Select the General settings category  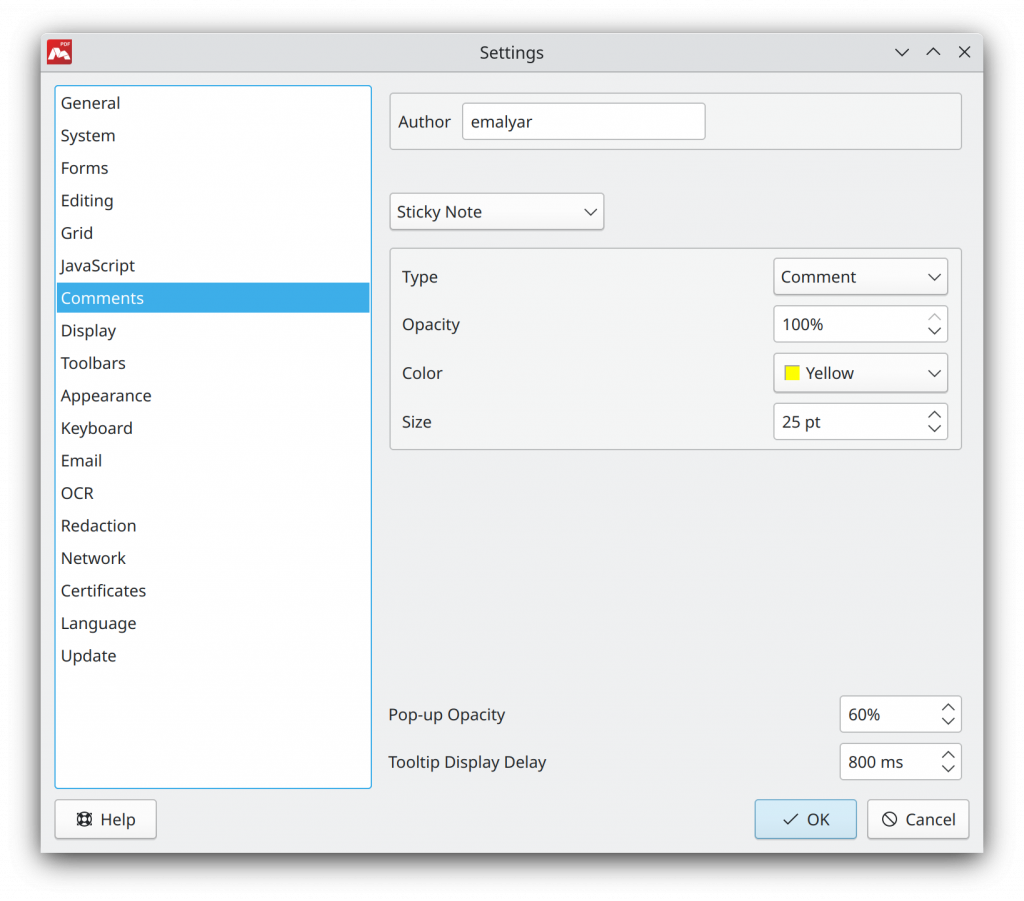click(x=90, y=102)
